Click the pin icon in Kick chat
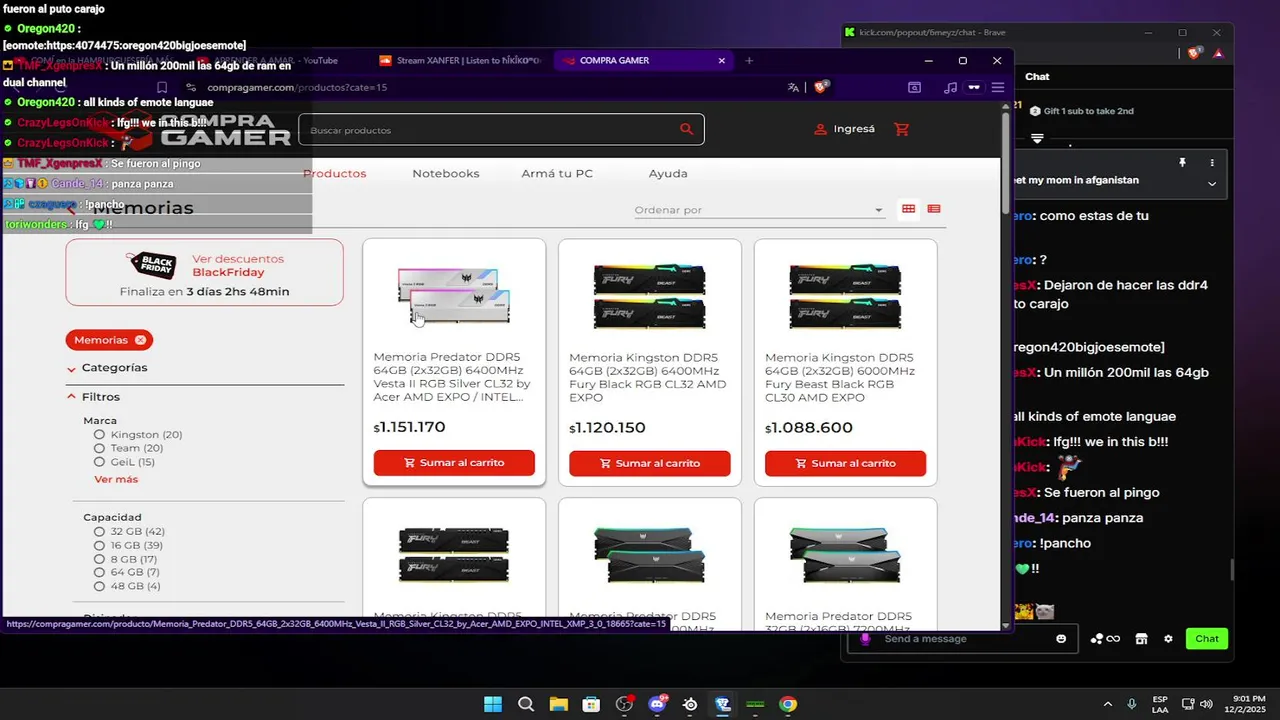The height and width of the screenshot is (720, 1280). click(x=1182, y=162)
